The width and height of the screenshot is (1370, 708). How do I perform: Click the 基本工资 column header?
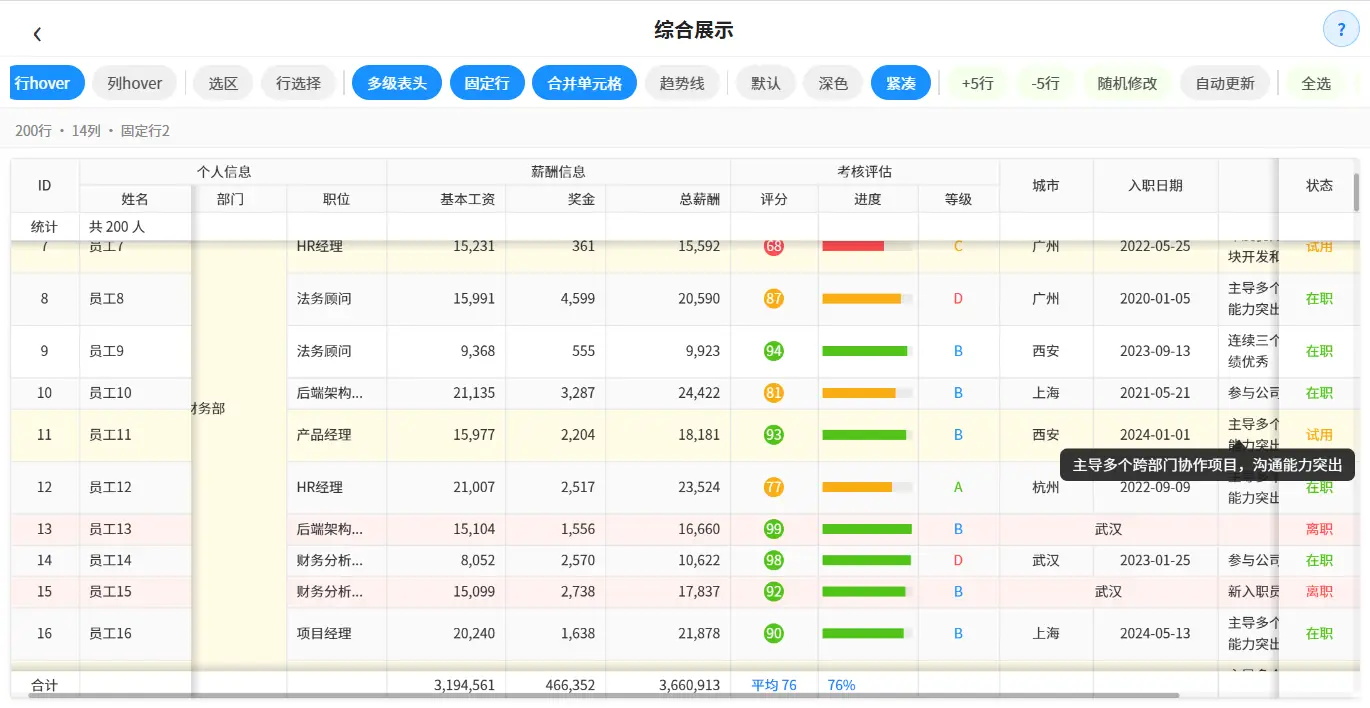point(467,199)
